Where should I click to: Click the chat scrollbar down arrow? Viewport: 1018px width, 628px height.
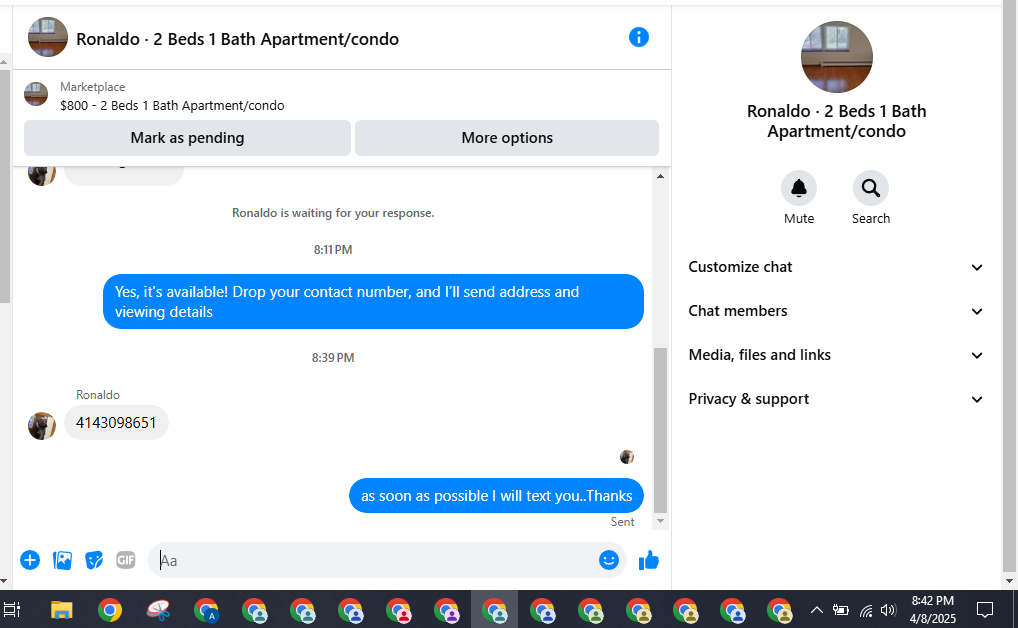(660, 521)
